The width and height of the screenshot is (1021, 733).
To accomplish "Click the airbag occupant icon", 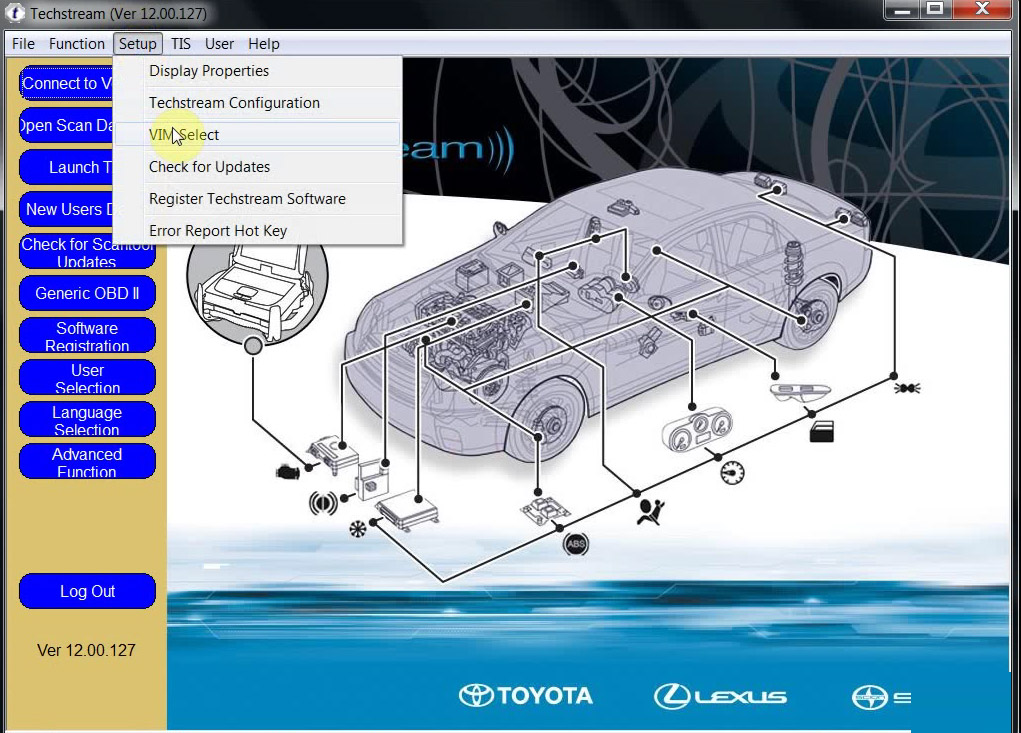I will click(649, 511).
